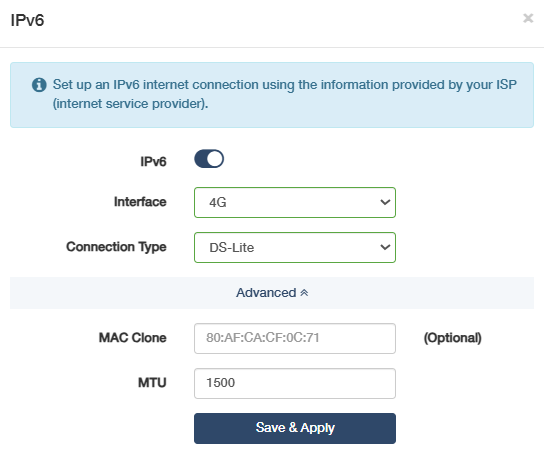Open the Interface dropdown showing 4G
The width and height of the screenshot is (544, 468).
click(295, 203)
